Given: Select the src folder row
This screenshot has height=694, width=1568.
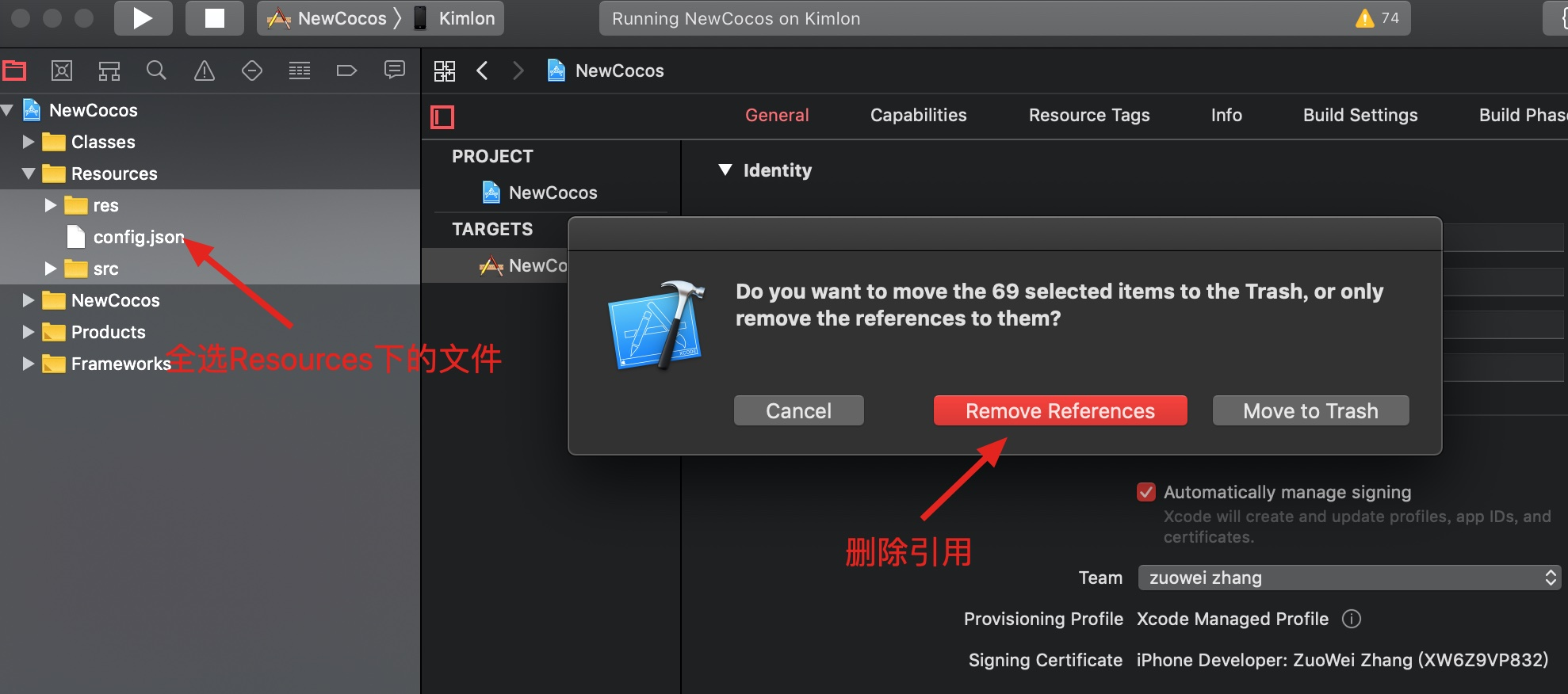Looking at the screenshot, I should (x=210, y=269).
